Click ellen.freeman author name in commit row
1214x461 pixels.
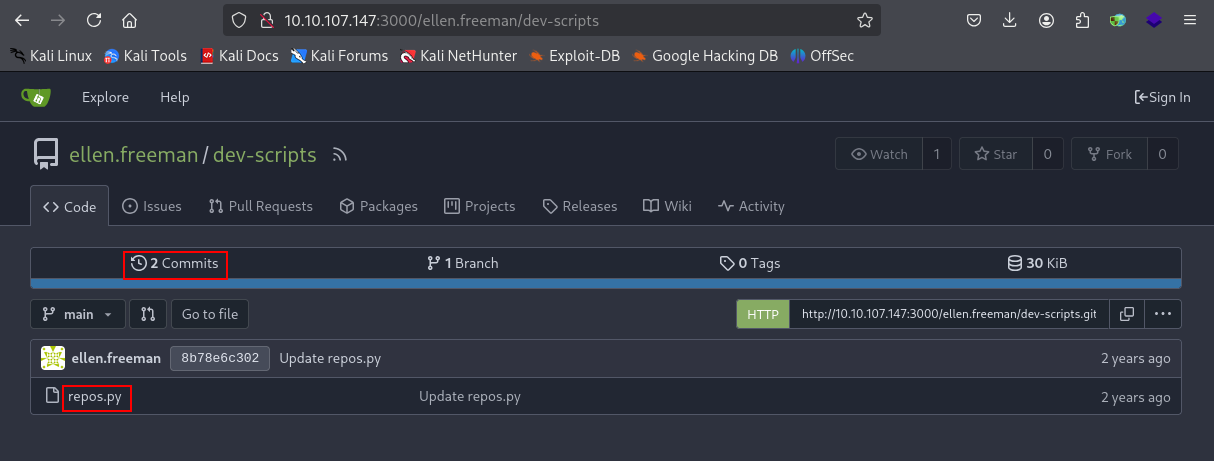(x=116, y=358)
